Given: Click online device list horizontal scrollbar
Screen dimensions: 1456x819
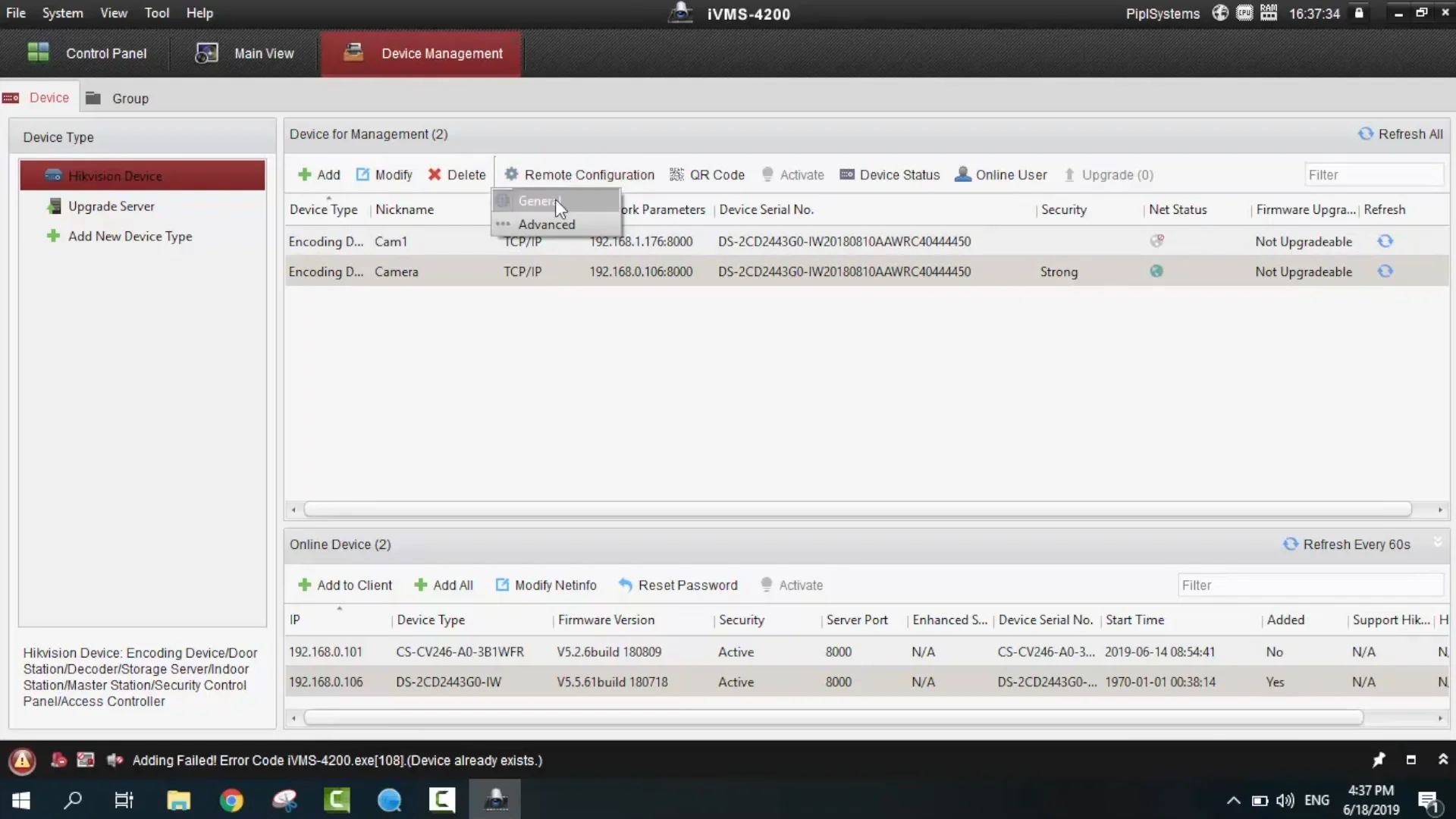Looking at the screenshot, I should [x=833, y=717].
